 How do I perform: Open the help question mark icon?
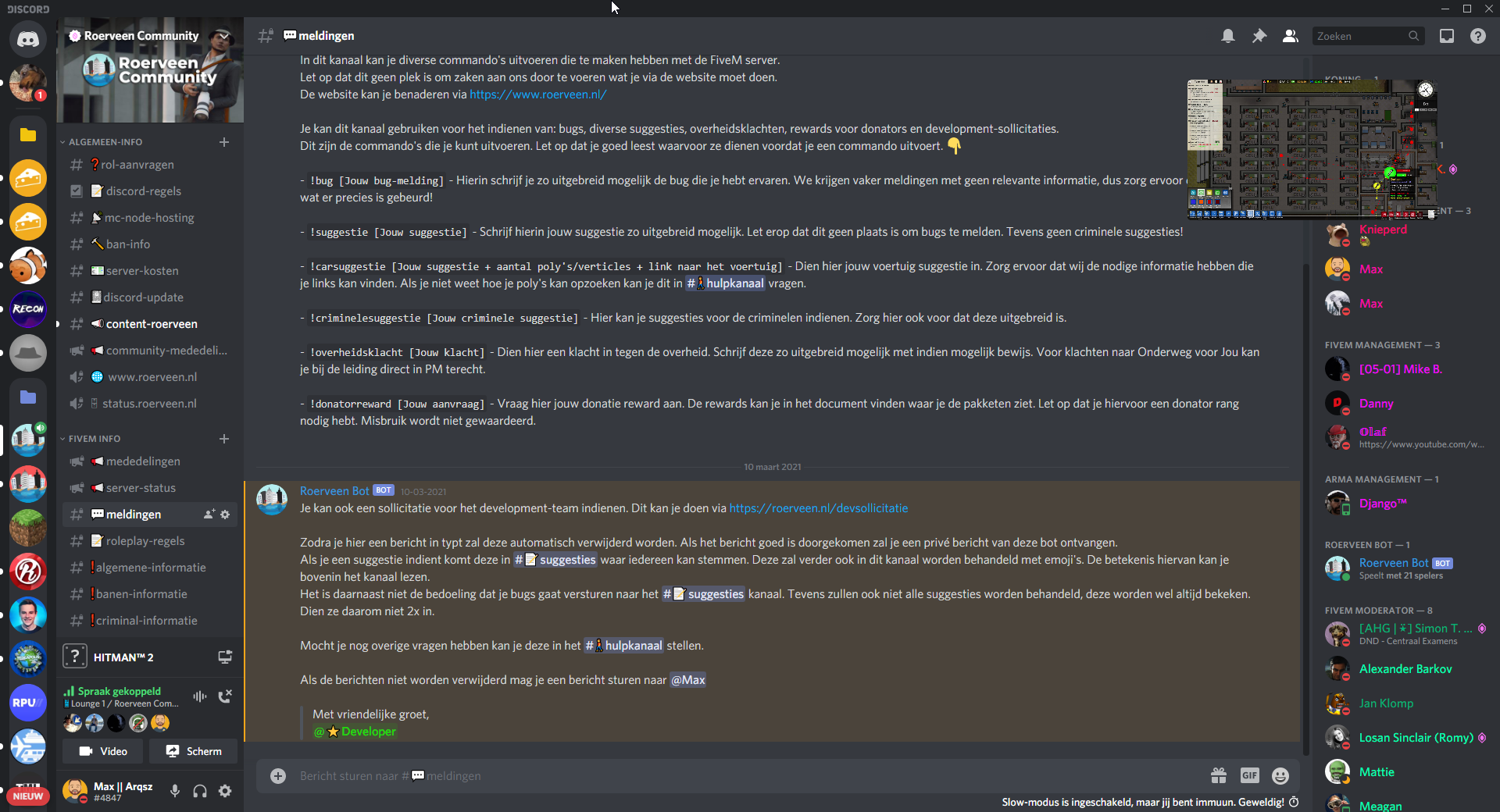pyautogui.click(x=1478, y=36)
